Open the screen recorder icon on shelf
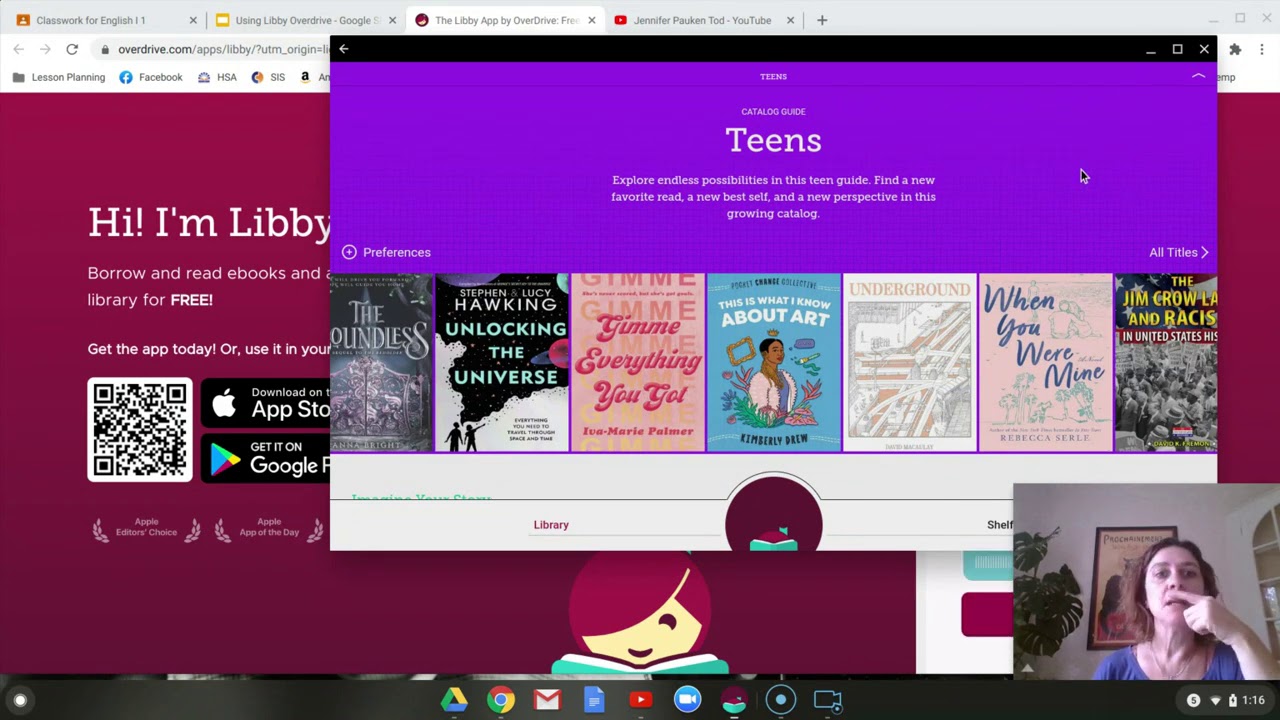The width and height of the screenshot is (1280, 720). [x=781, y=700]
